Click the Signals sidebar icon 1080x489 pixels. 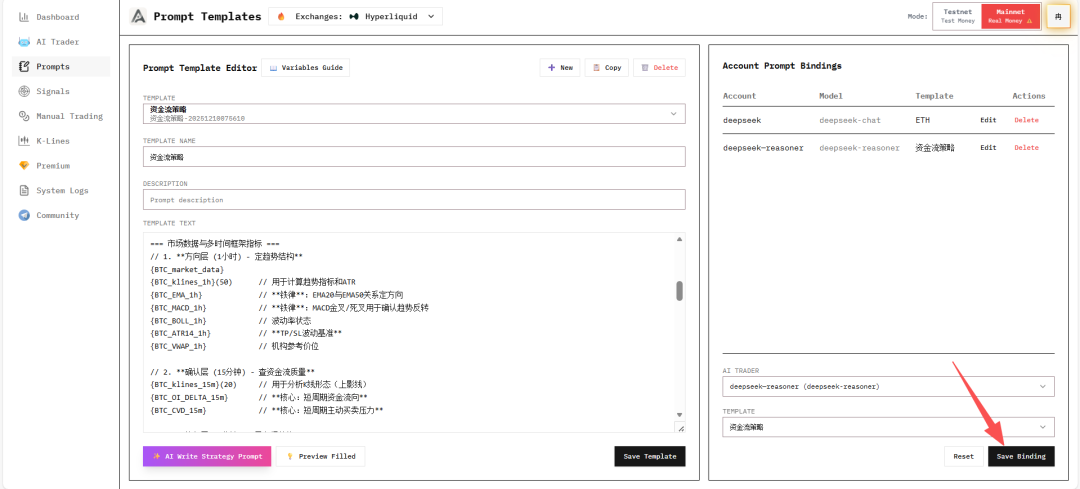pyautogui.click(x=25, y=91)
